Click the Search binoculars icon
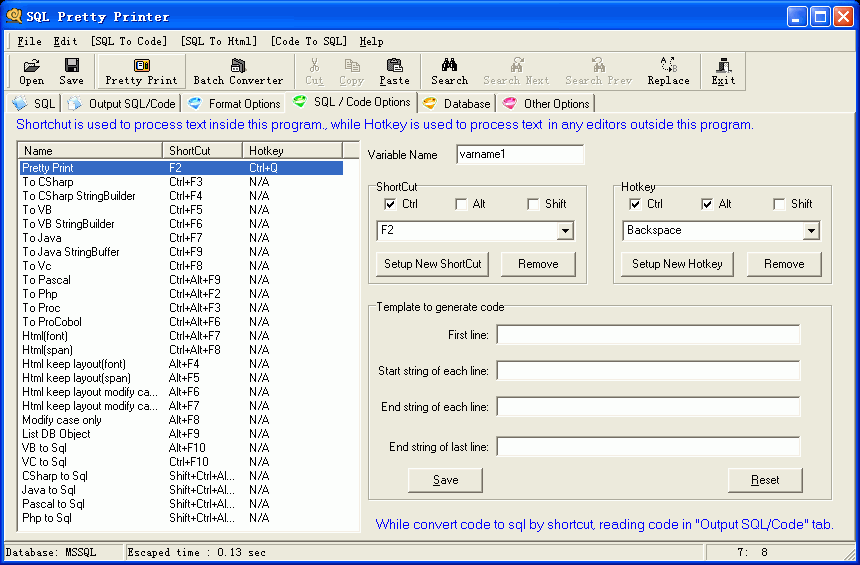 click(449, 71)
